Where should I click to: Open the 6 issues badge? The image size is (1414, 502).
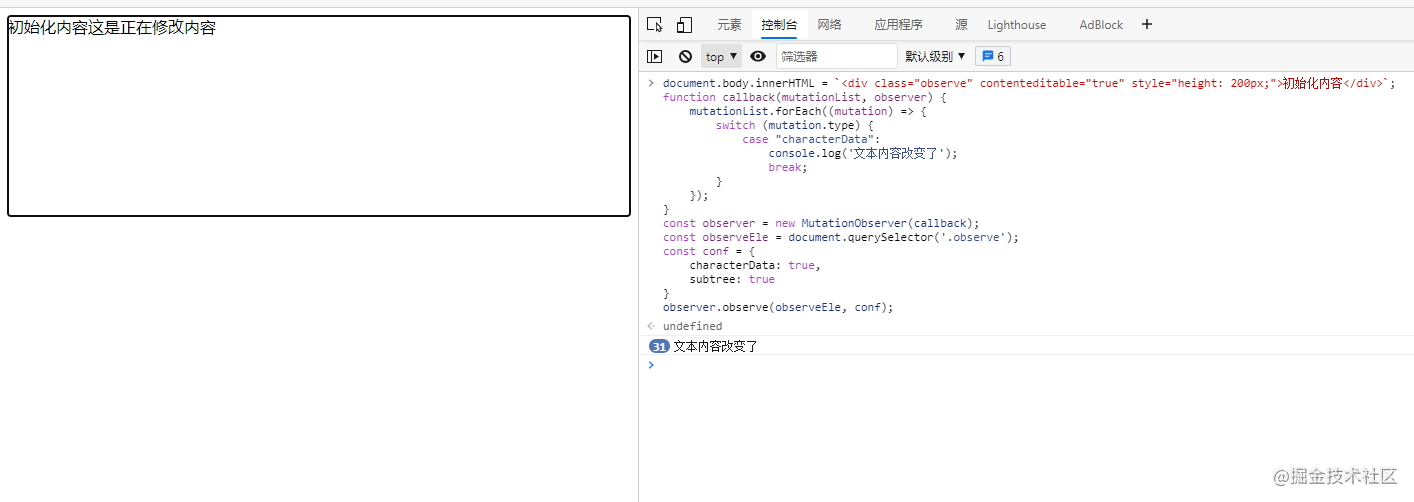point(993,57)
